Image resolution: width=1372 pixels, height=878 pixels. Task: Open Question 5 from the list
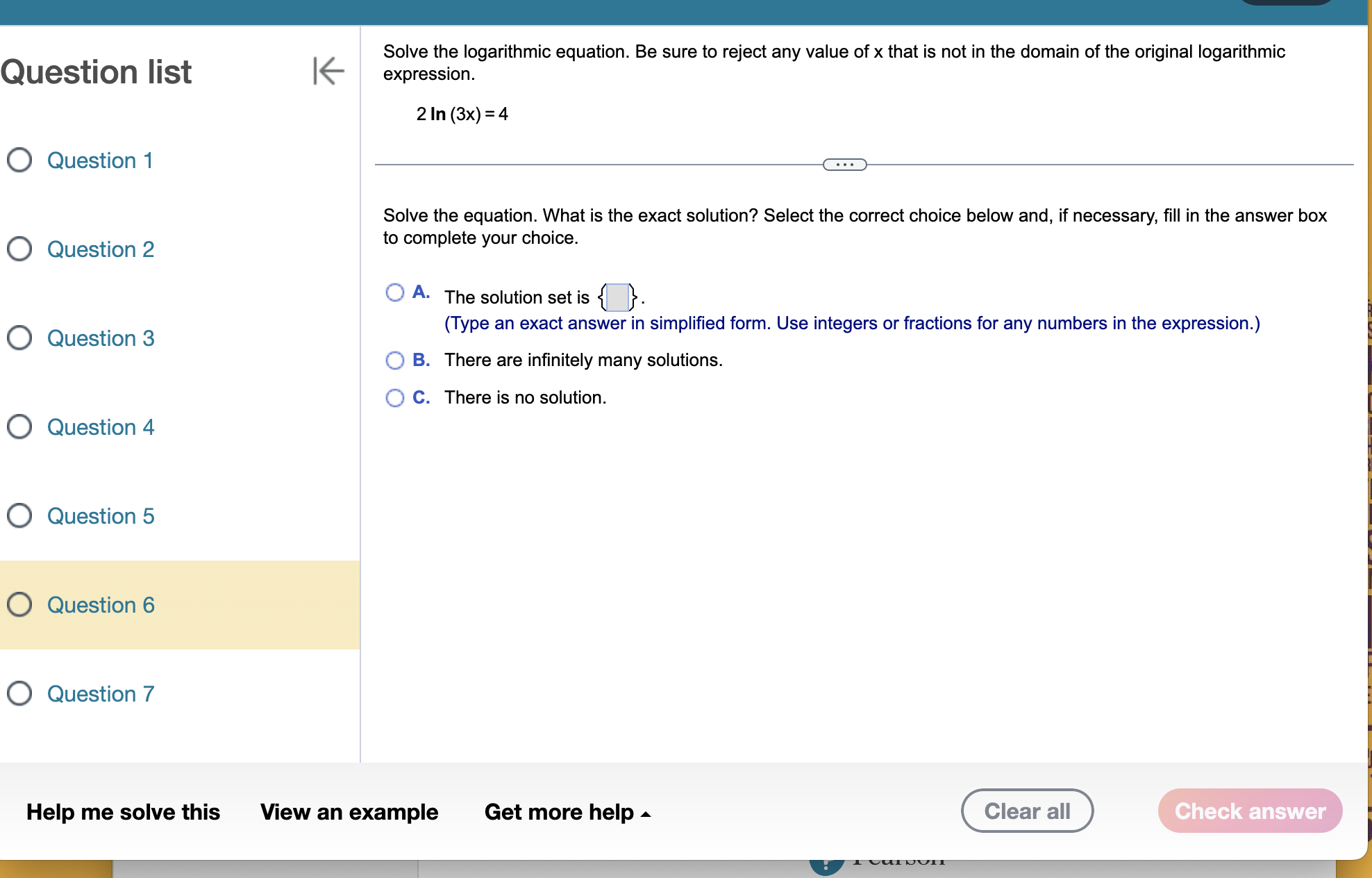[101, 515]
